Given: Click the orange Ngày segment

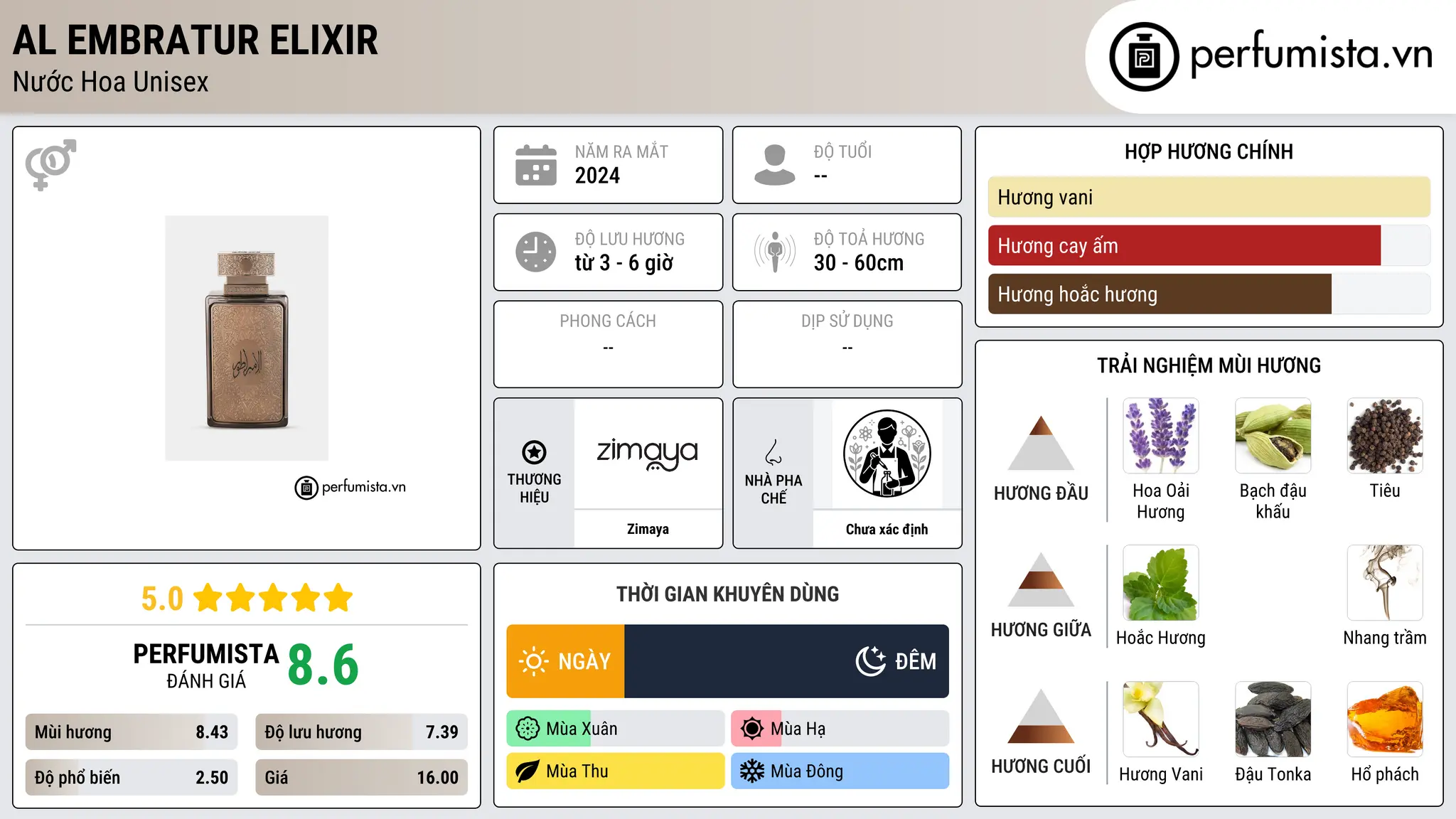Looking at the screenshot, I should [565, 661].
